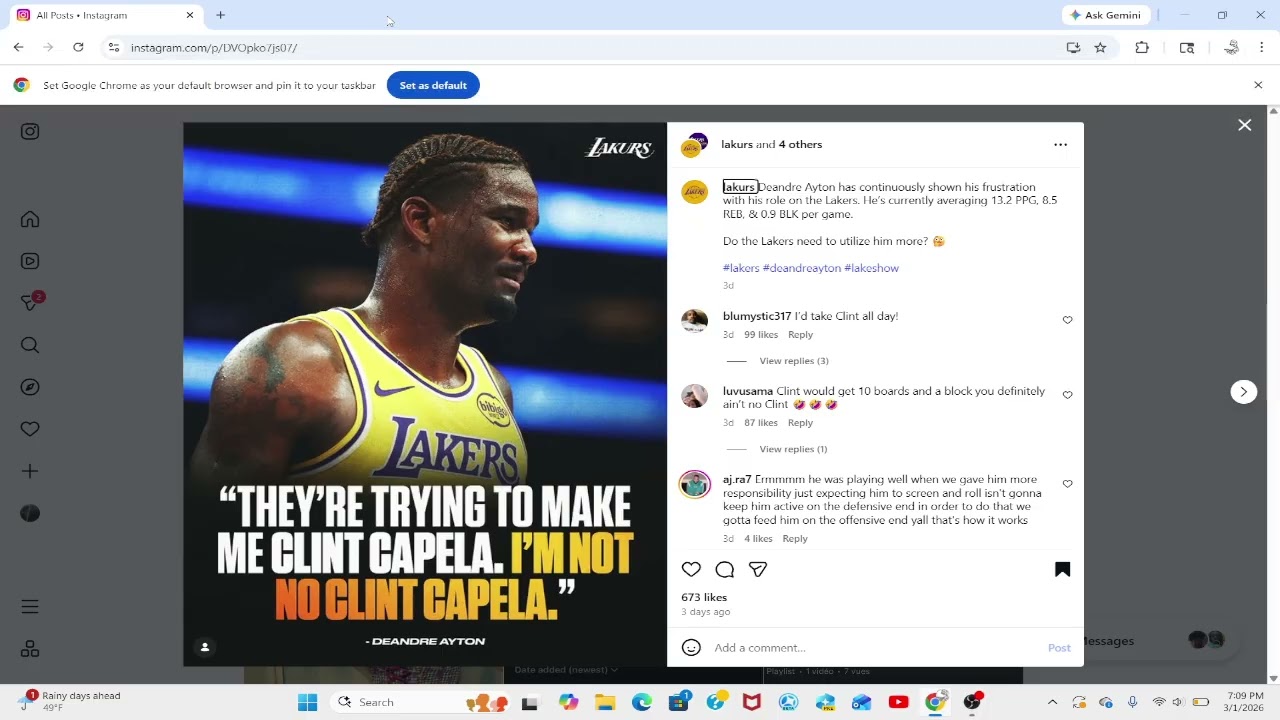Show hidden system tray icons
1280x720 pixels.
click(1052, 702)
